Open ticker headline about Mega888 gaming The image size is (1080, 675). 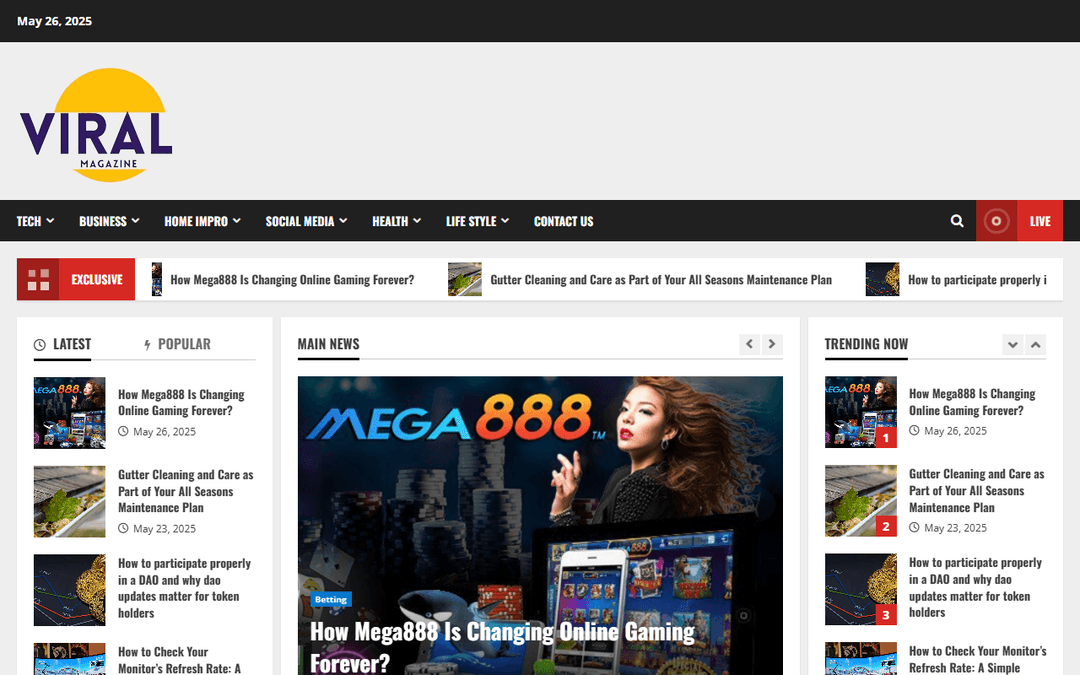(292, 280)
